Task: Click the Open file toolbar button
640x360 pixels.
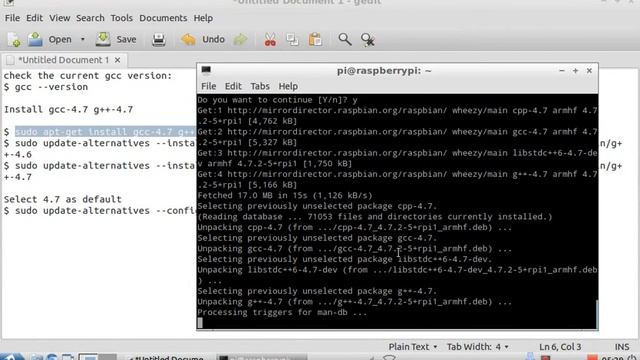Action: point(50,40)
